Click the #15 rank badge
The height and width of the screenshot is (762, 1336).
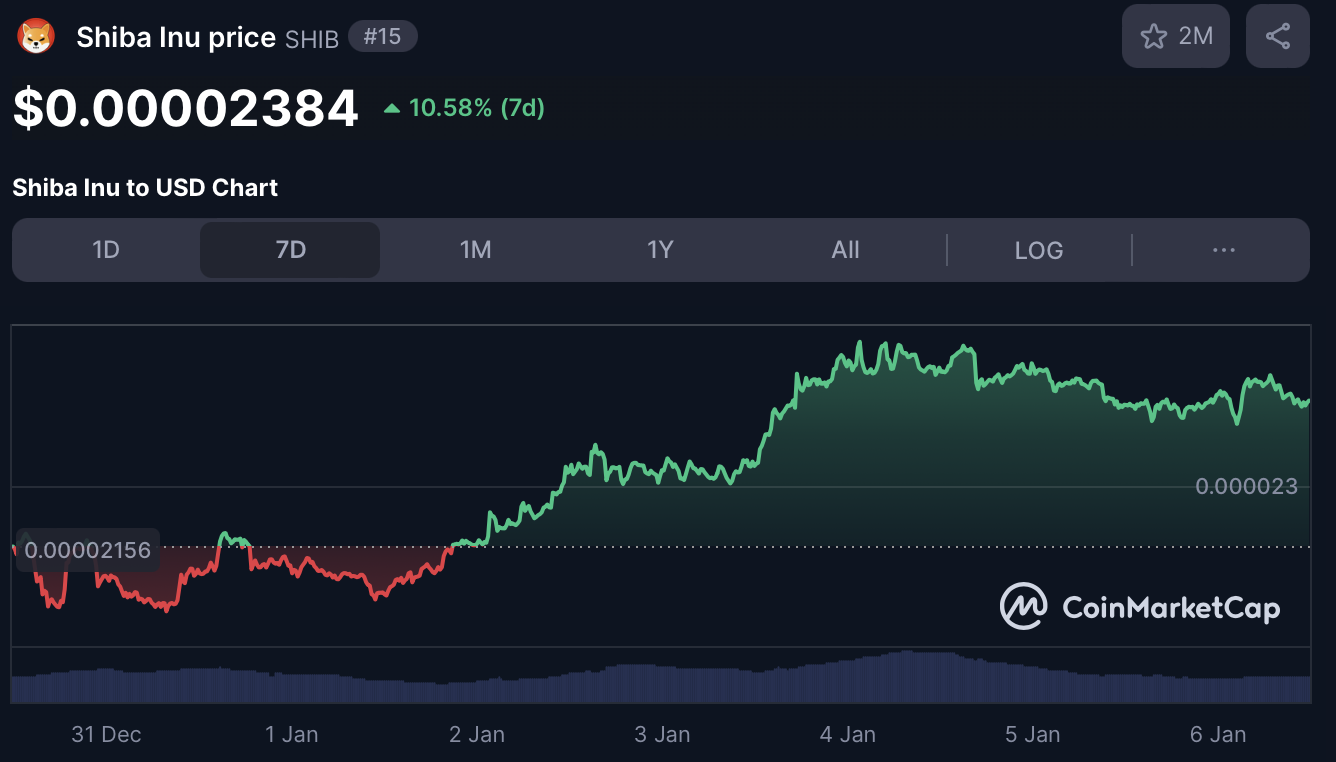[x=383, y=37]
